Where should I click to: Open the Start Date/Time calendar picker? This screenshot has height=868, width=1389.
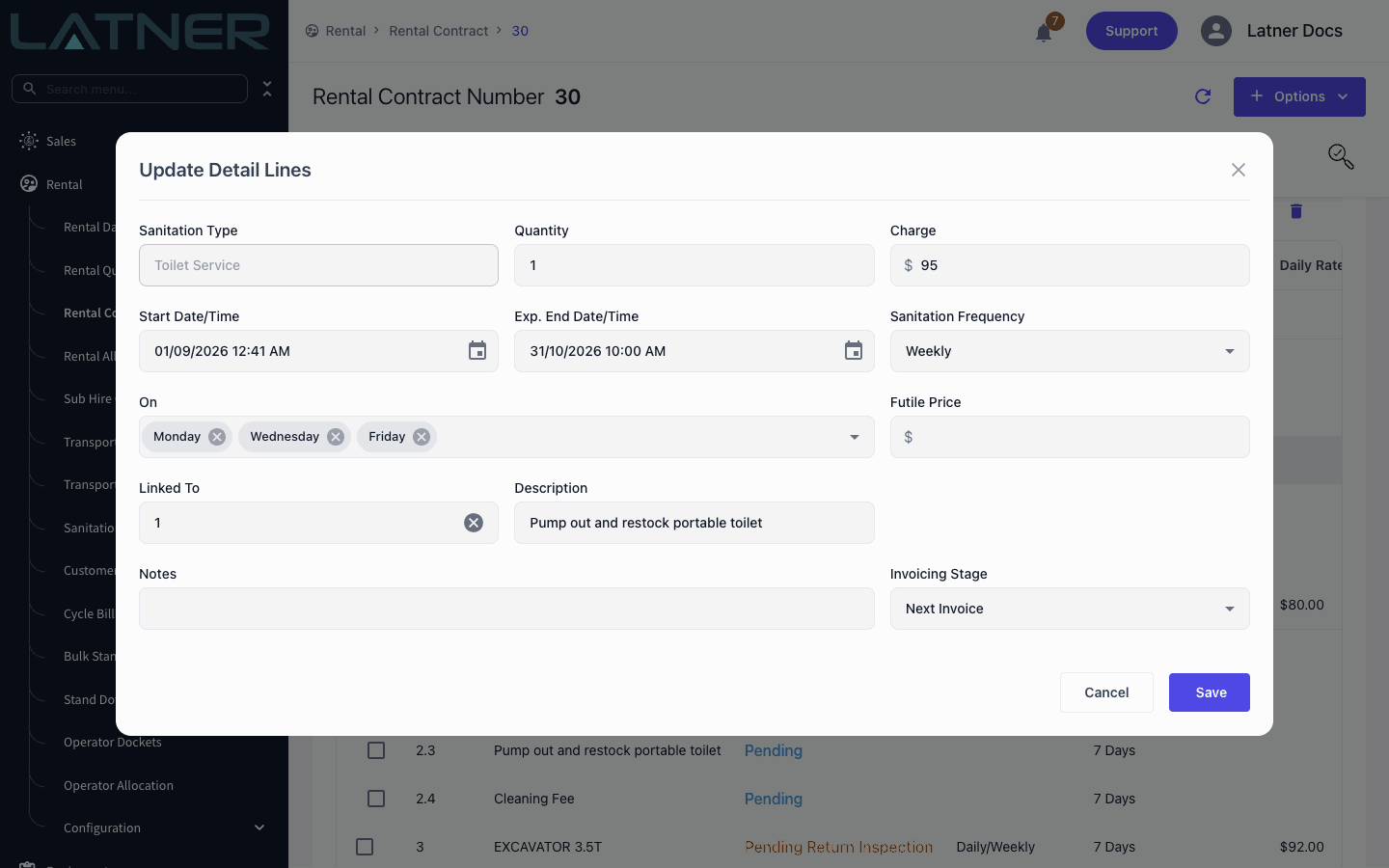pyautogui.click(x=477, y=351)
